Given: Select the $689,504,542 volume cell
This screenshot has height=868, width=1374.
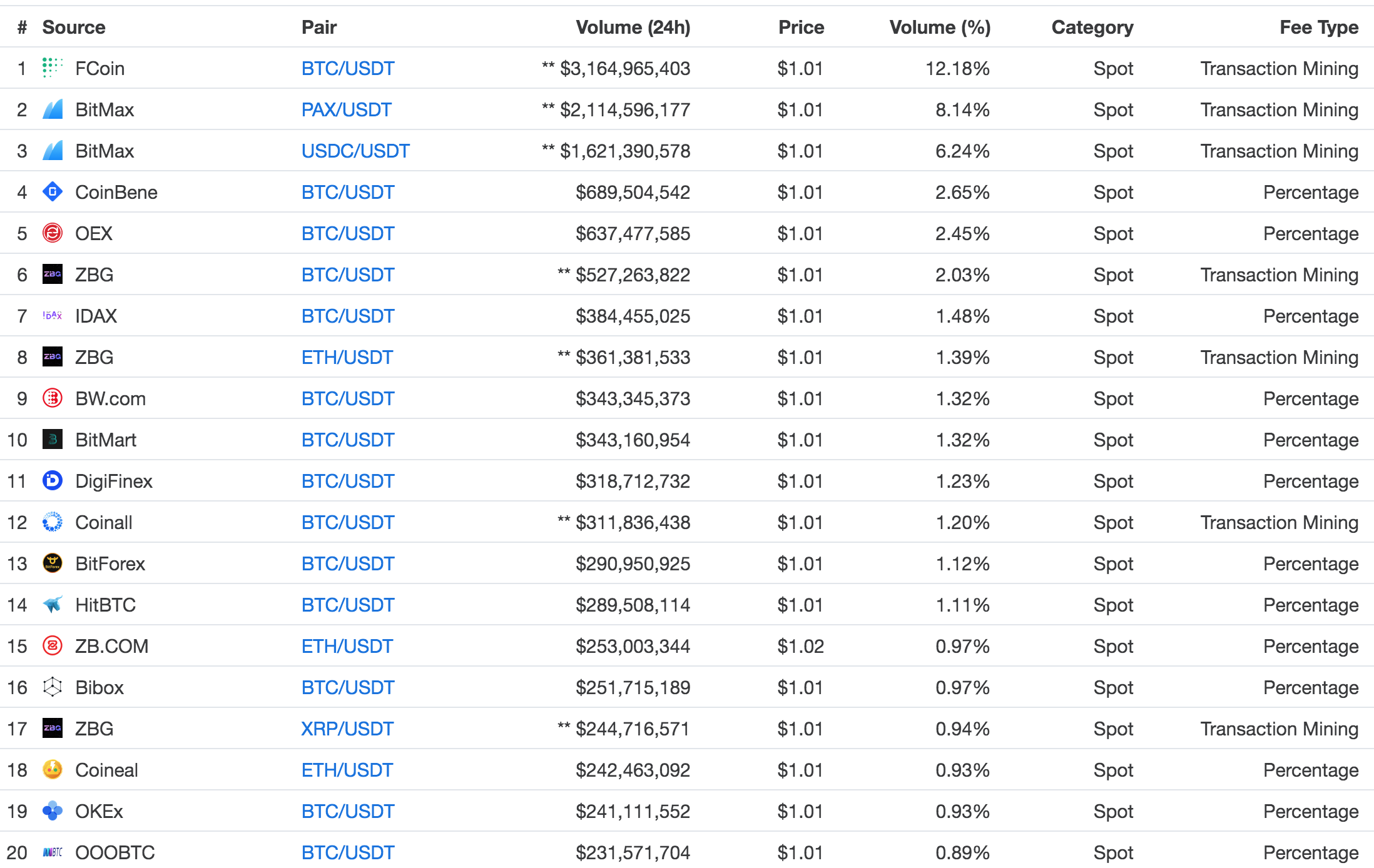Looking at the screenshot, I should click(x=633, y=192).
